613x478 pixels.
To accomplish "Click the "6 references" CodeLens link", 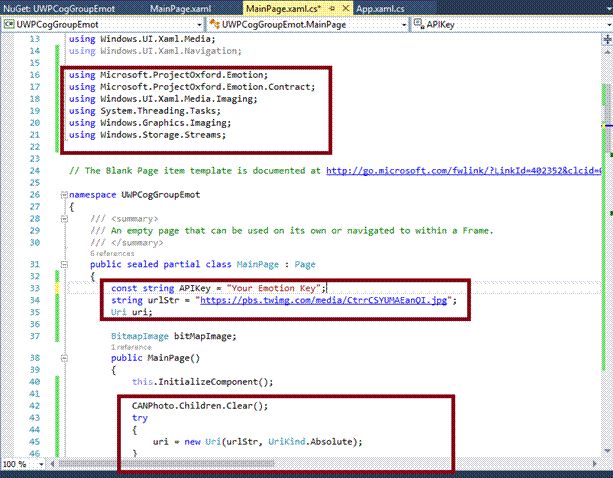I will click(x=112, y=254).
